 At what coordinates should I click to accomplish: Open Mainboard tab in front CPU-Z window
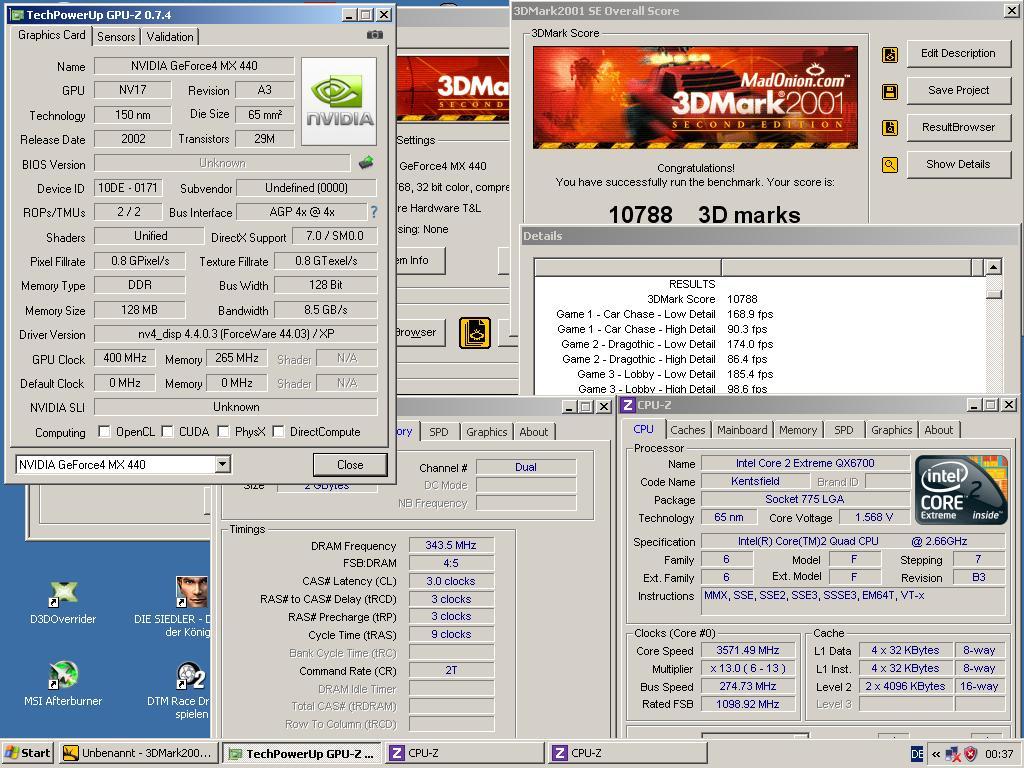[x=742, y=430]
